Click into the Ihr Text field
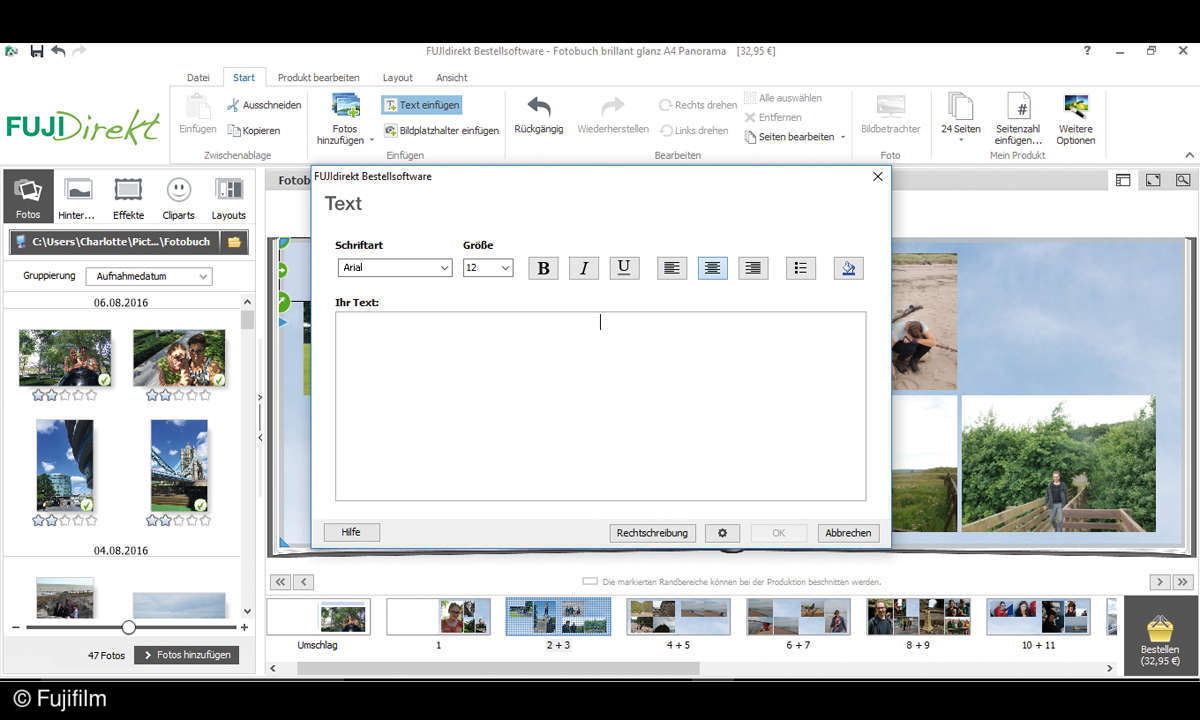Screen dimensions: 1200x720 point(600,406)
